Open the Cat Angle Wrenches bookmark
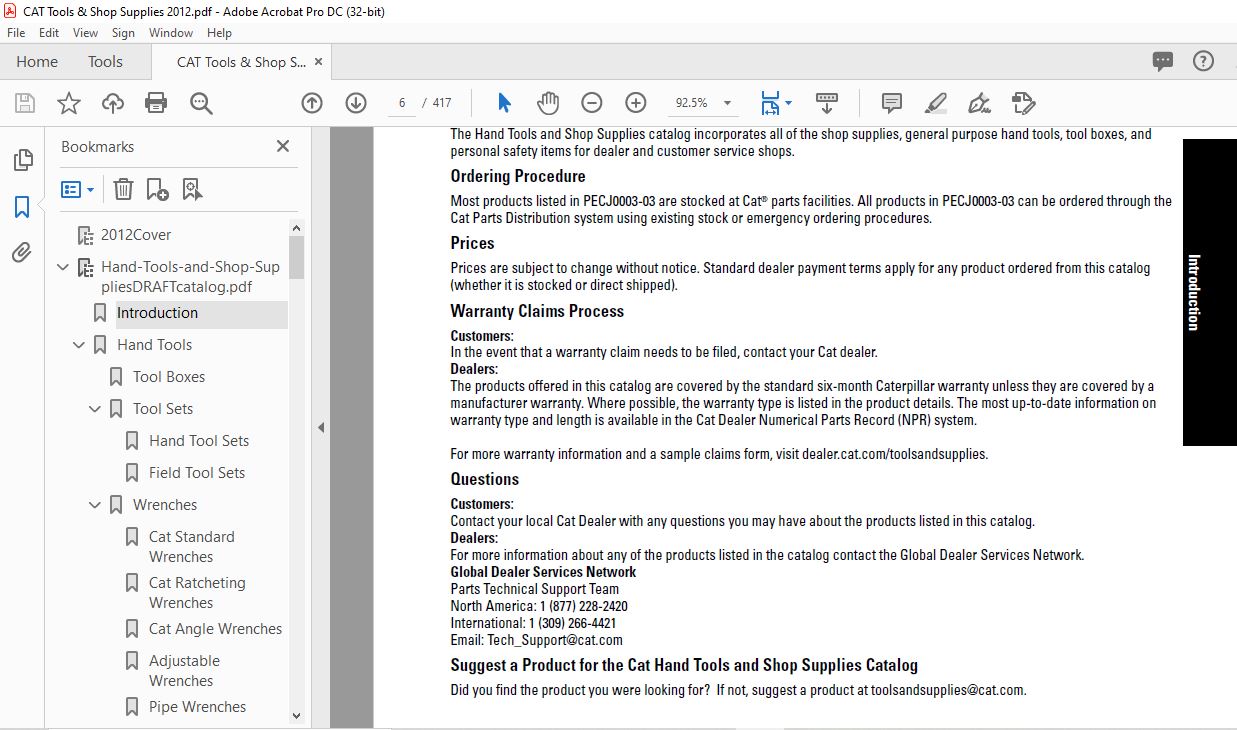This screenshot has width=1237, height=730. point(215,629)
